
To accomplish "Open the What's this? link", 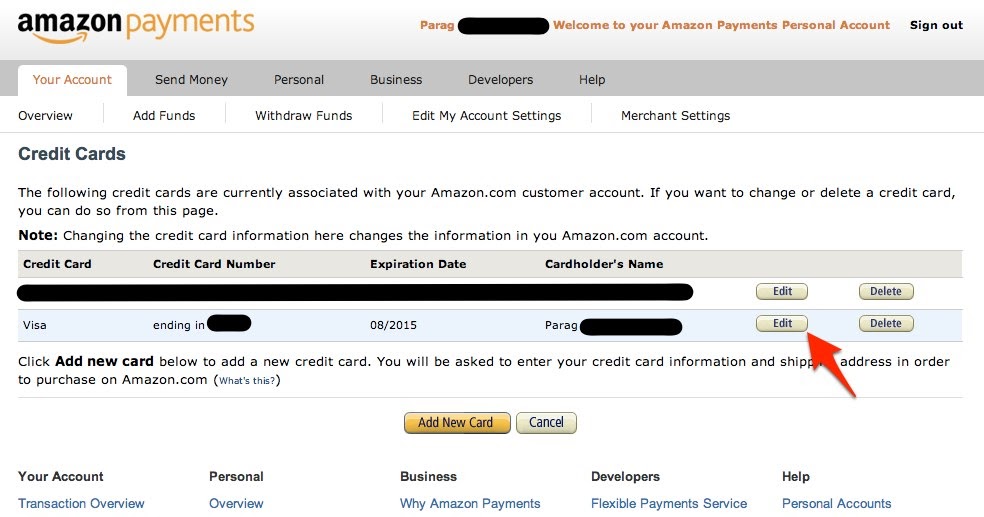I will tap(247, 380).
